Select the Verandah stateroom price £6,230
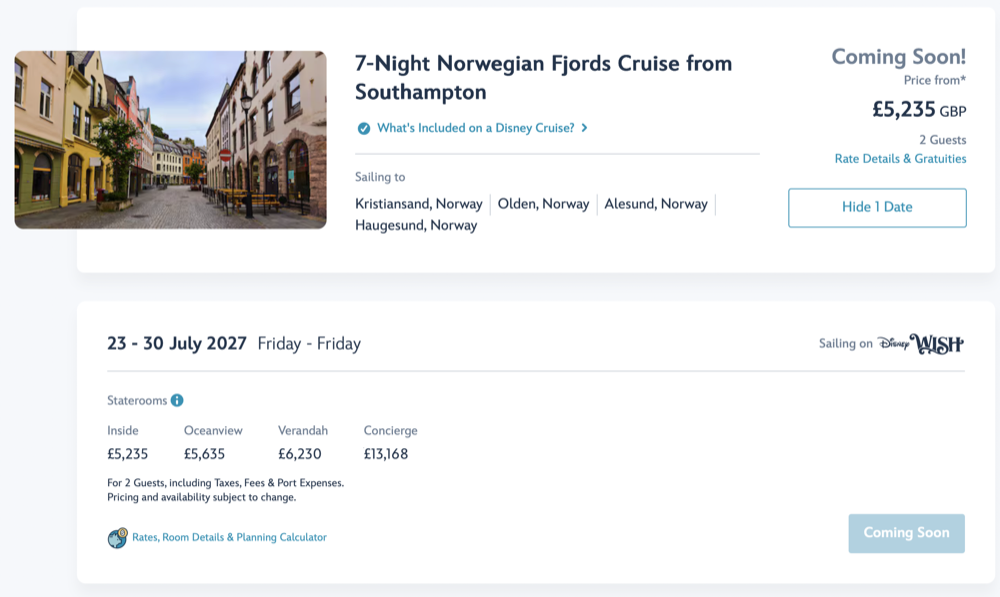The width and height of the screenshot is (1000, 597). pyautogui.click(x=300, y=454)
